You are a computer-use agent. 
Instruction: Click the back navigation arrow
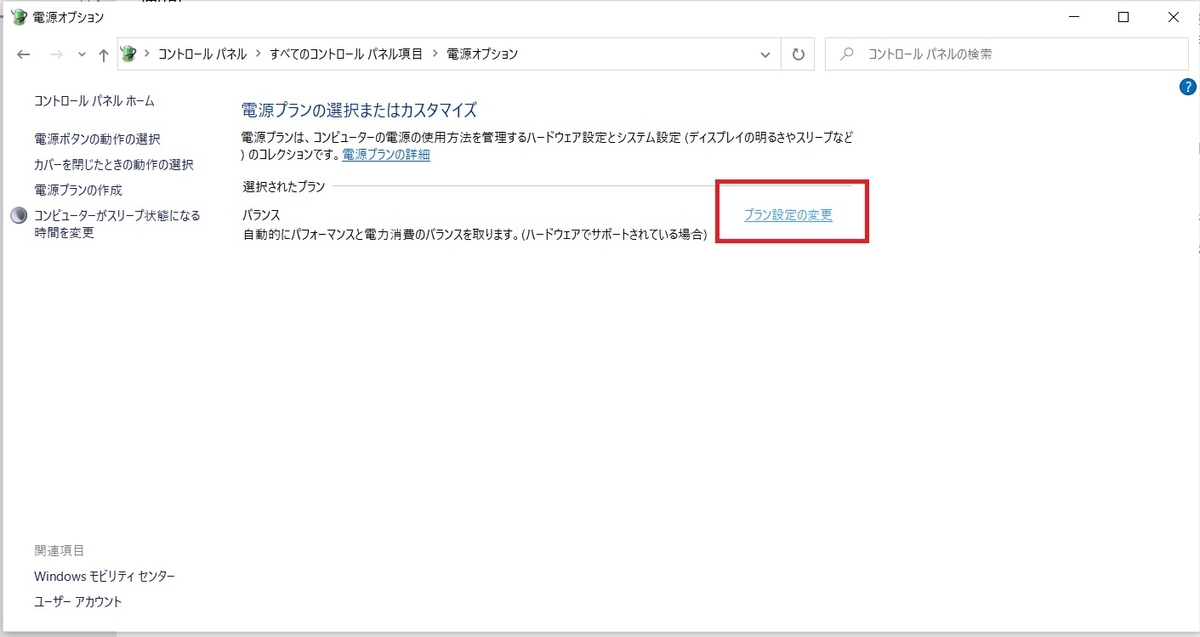tap(23, 54)
